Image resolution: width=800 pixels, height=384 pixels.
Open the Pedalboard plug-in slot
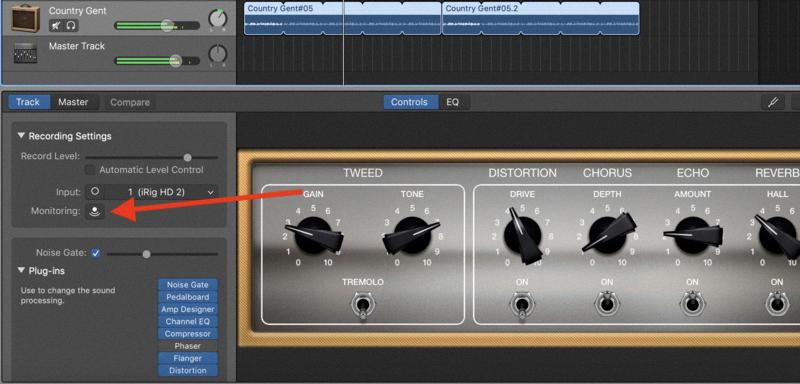tap(188, 297)
